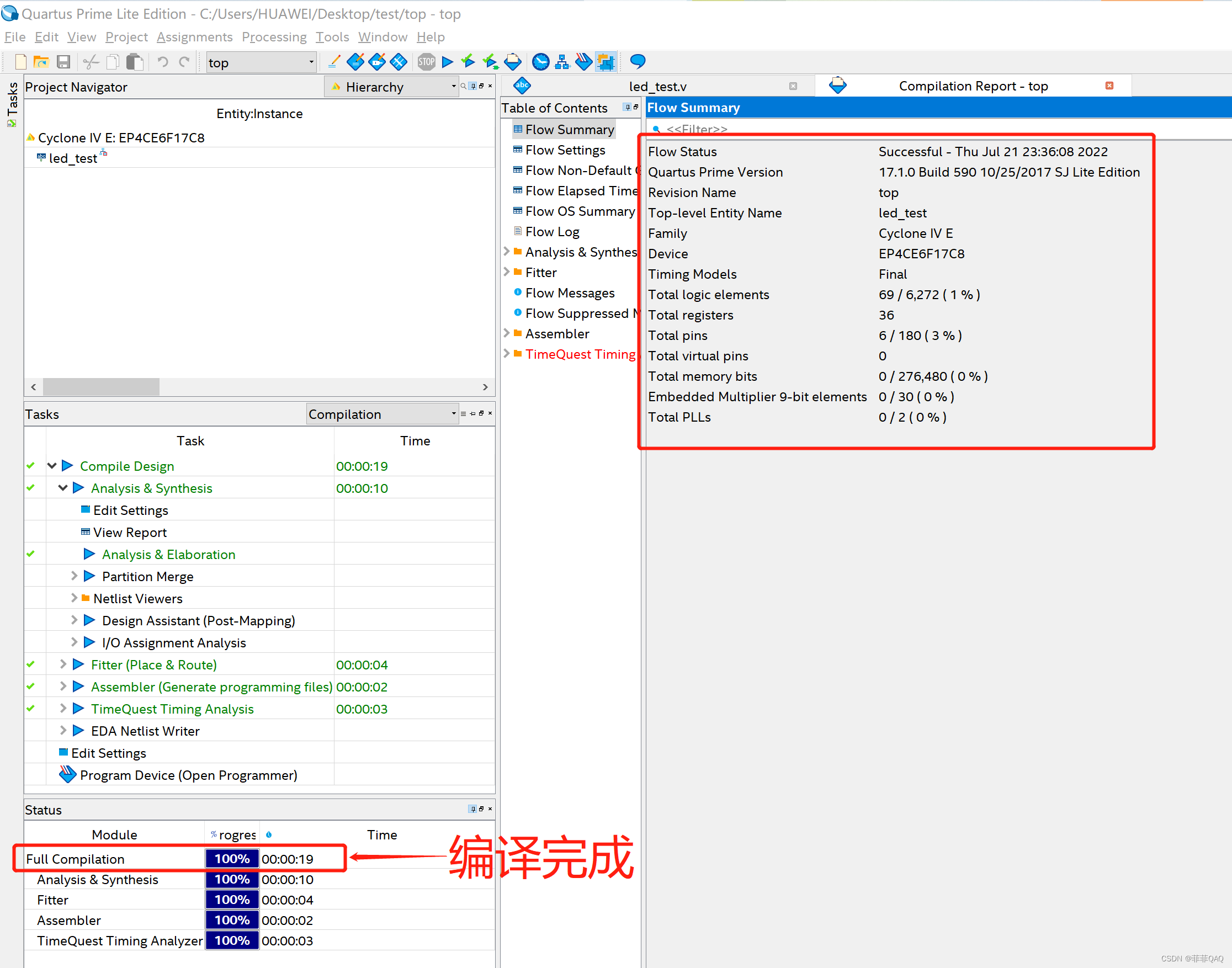This screenshot has height=968, width=1232.
Task: Start Compilation with the play icon
Action: 447,62
